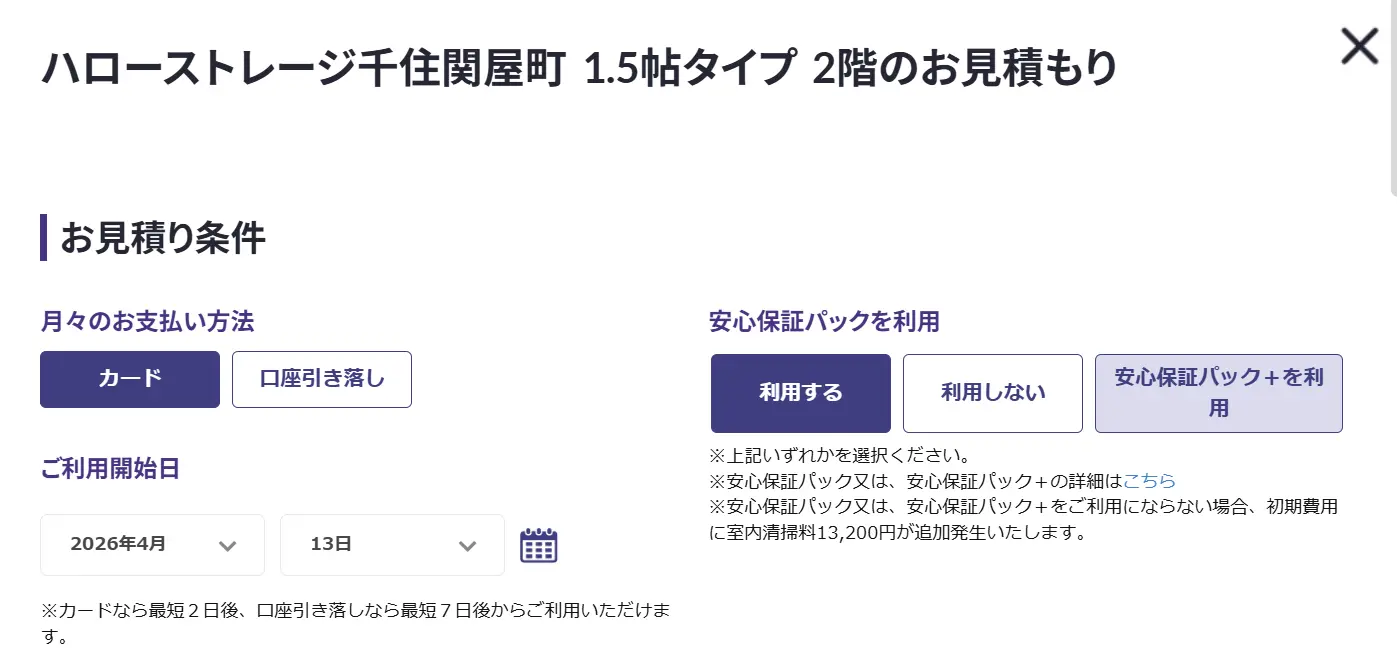Click the chevron arrow beside 2026年4月
The height and width of the screenshot is (651, 1397).
228,546
